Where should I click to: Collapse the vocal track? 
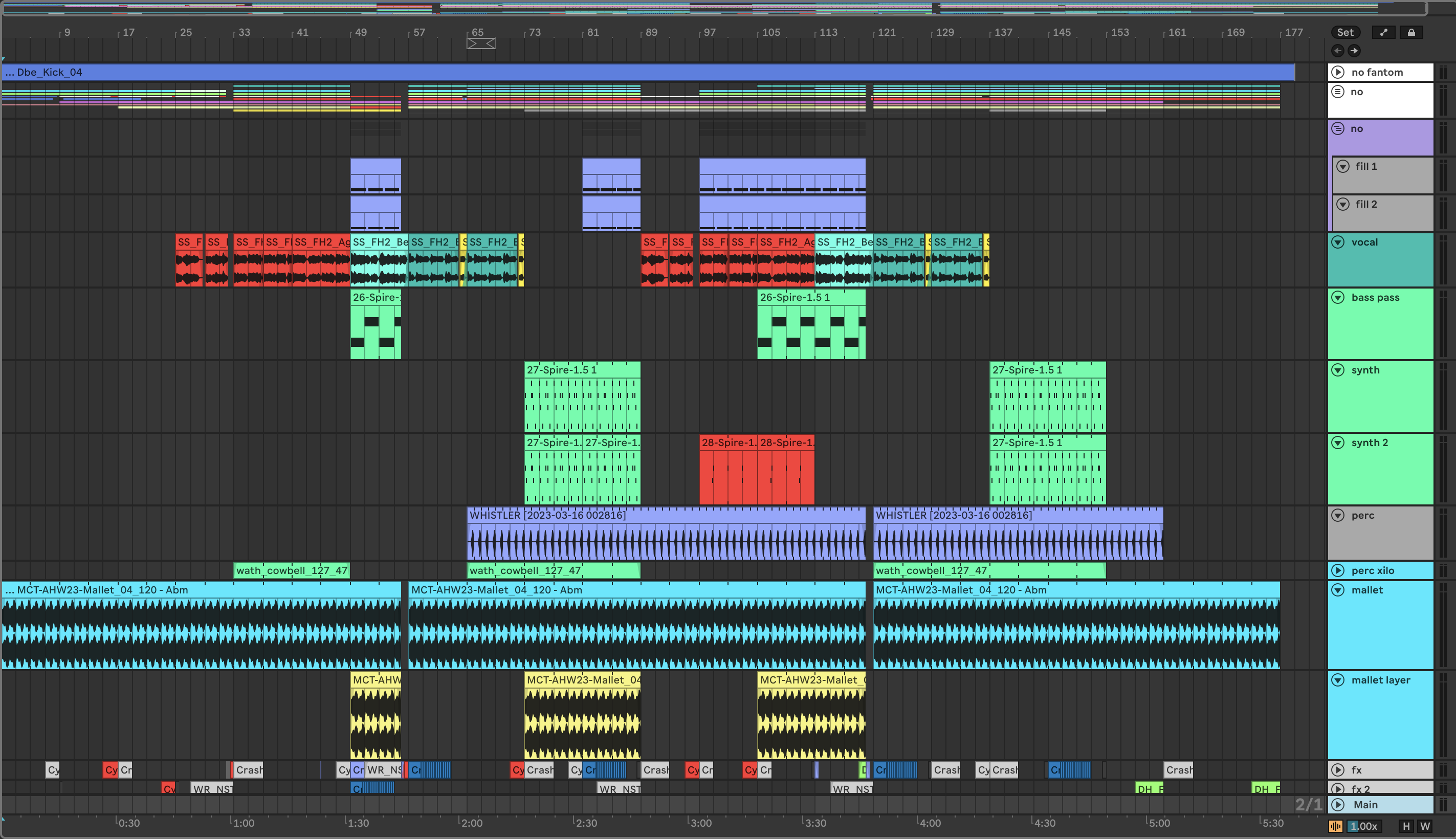pyautogui.click(x=1338, y=242)
